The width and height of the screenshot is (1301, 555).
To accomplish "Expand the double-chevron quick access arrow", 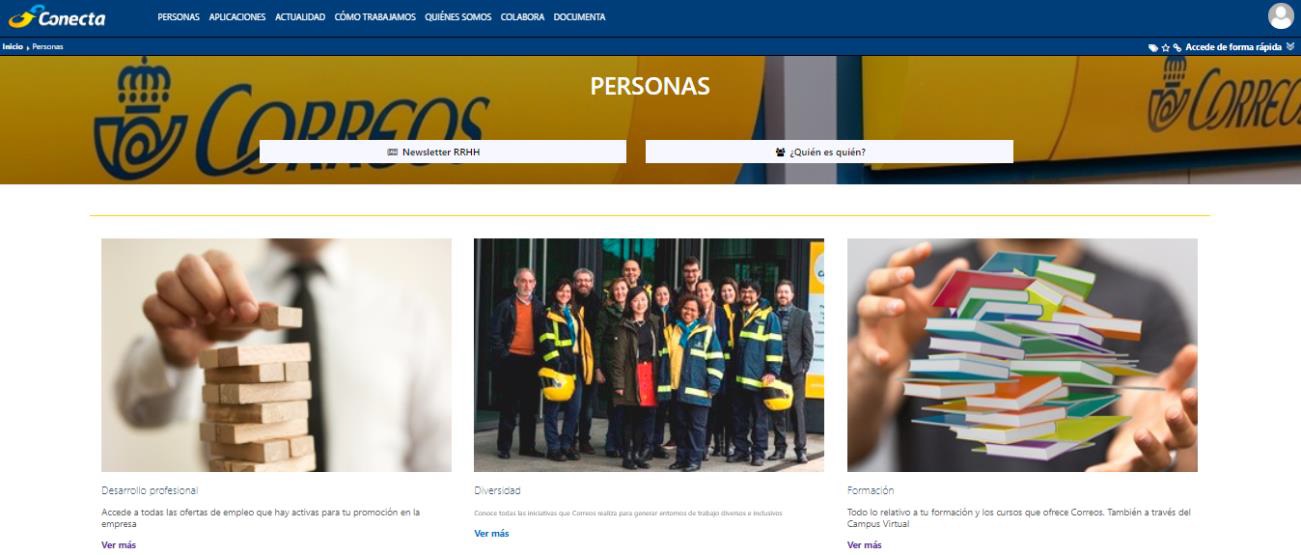I will click(x=1290, y=46).
